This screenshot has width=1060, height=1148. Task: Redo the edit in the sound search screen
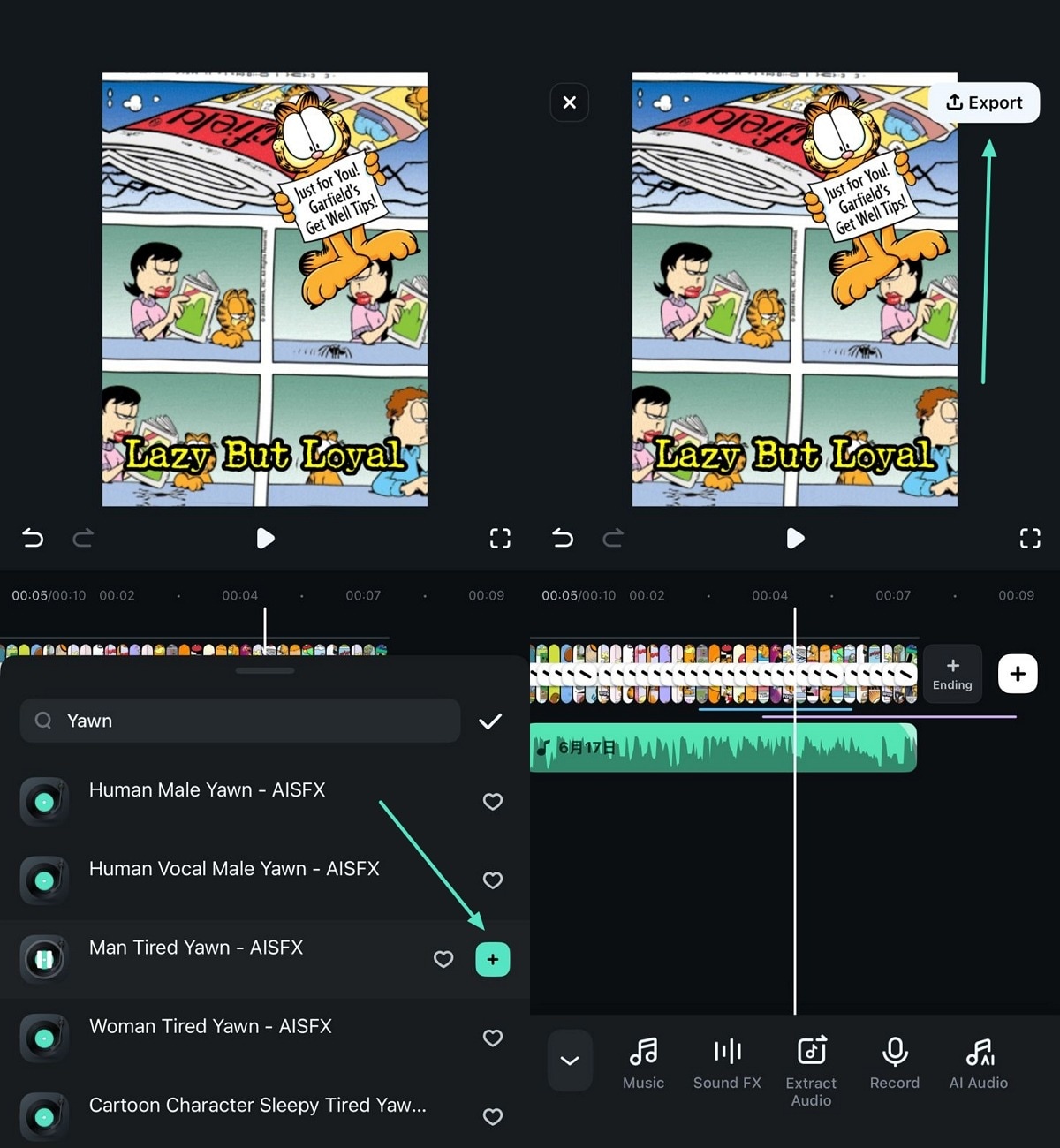(x=83, y=538)
